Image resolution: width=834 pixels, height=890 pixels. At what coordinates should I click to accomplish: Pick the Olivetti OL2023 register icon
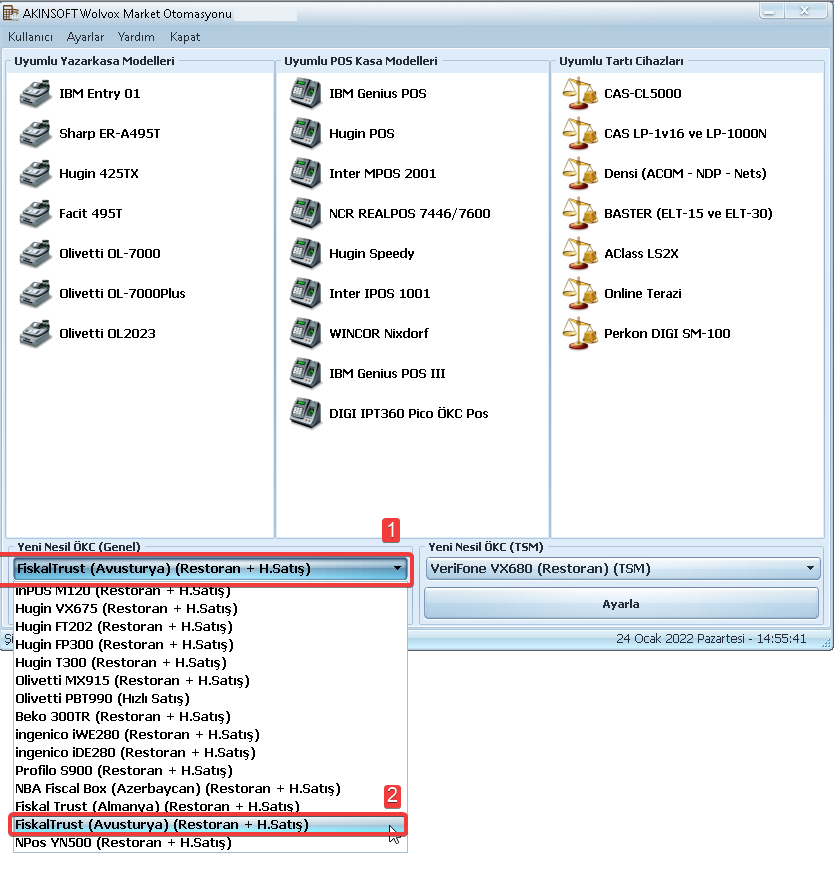(x=35, y=334)
